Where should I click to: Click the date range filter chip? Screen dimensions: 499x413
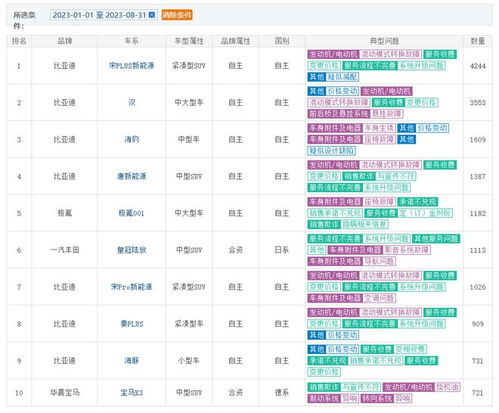click(x=104, y=15)
